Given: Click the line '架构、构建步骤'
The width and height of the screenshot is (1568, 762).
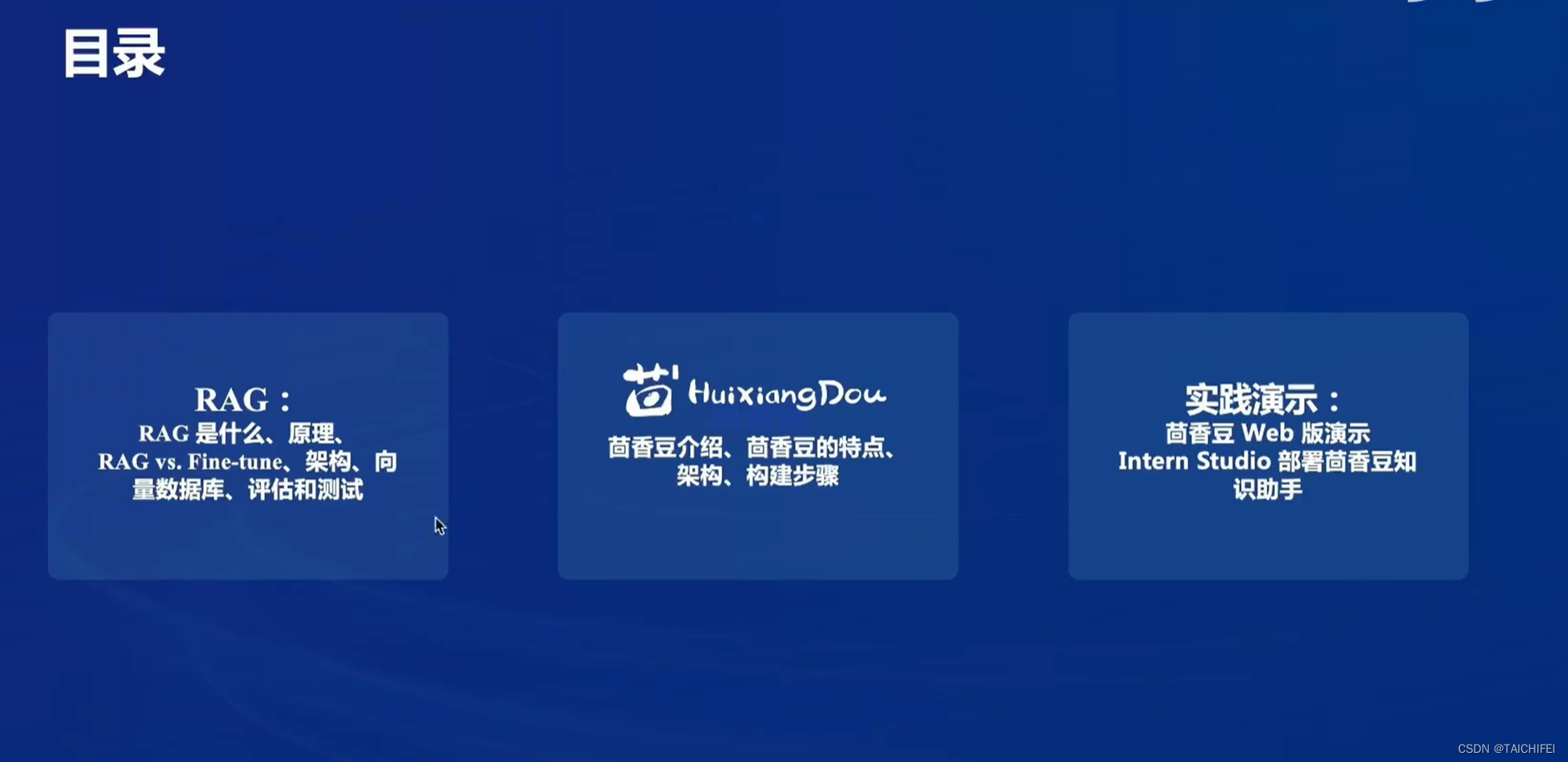Looking at the screenshot, I should tap(757, 476).
